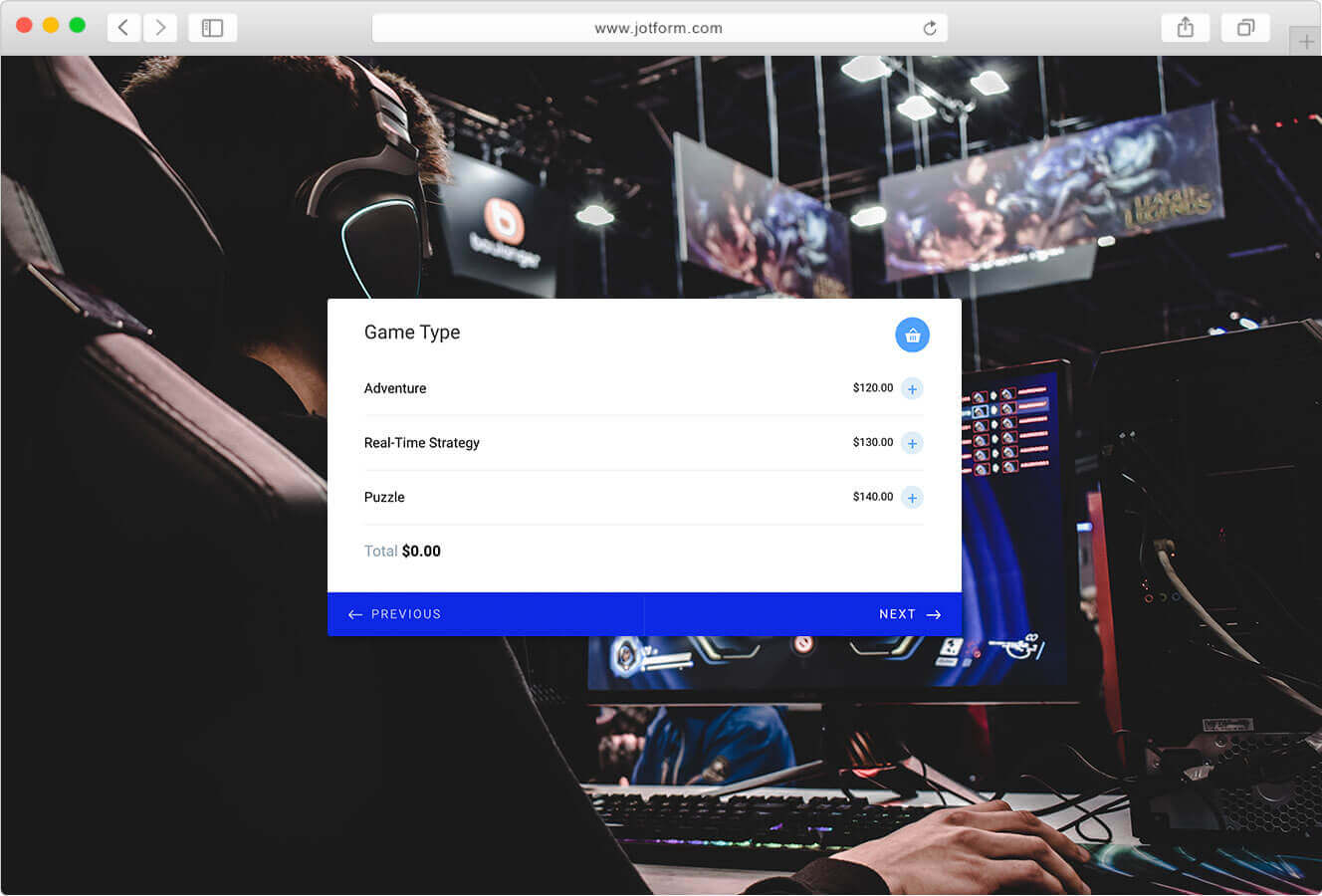Close the browser window with red button
This screenshot has width=1322, height=896.
[x=25, y=25]
